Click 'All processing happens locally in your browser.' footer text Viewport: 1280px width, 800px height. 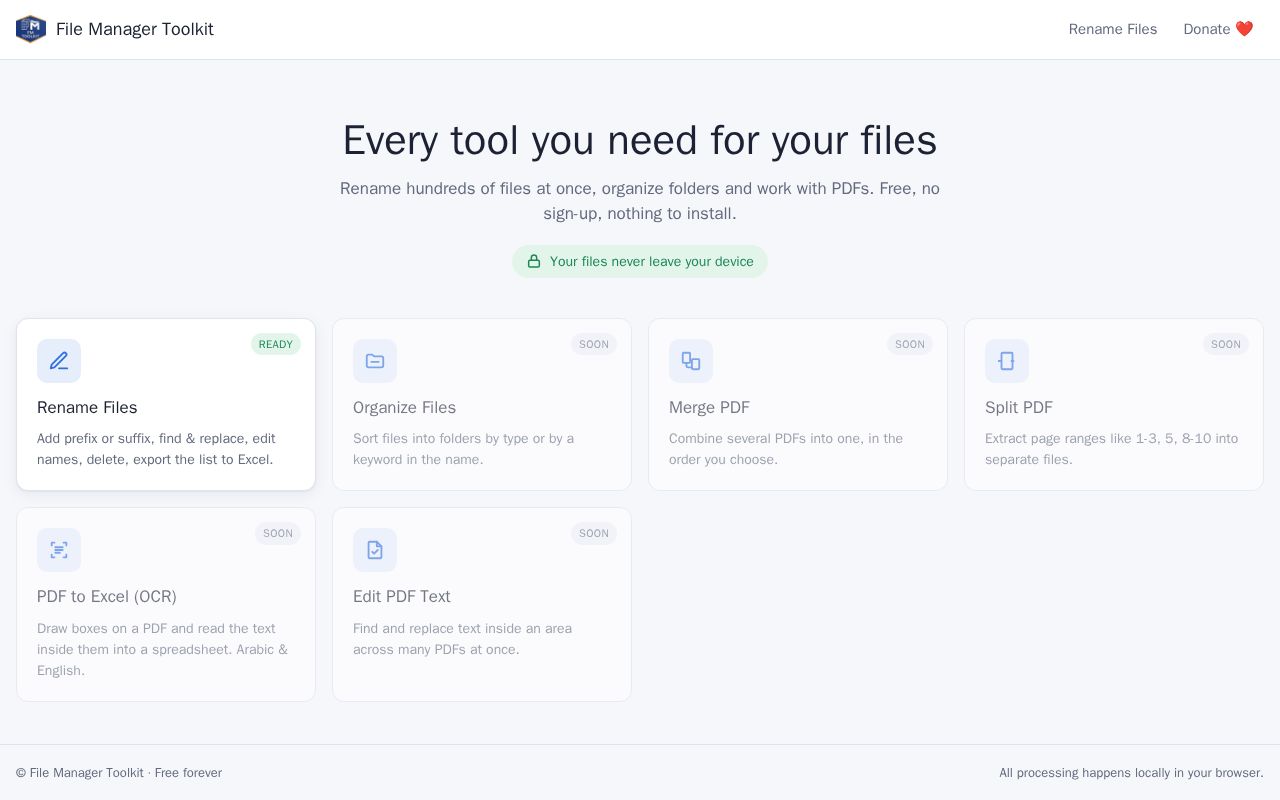1131,773
